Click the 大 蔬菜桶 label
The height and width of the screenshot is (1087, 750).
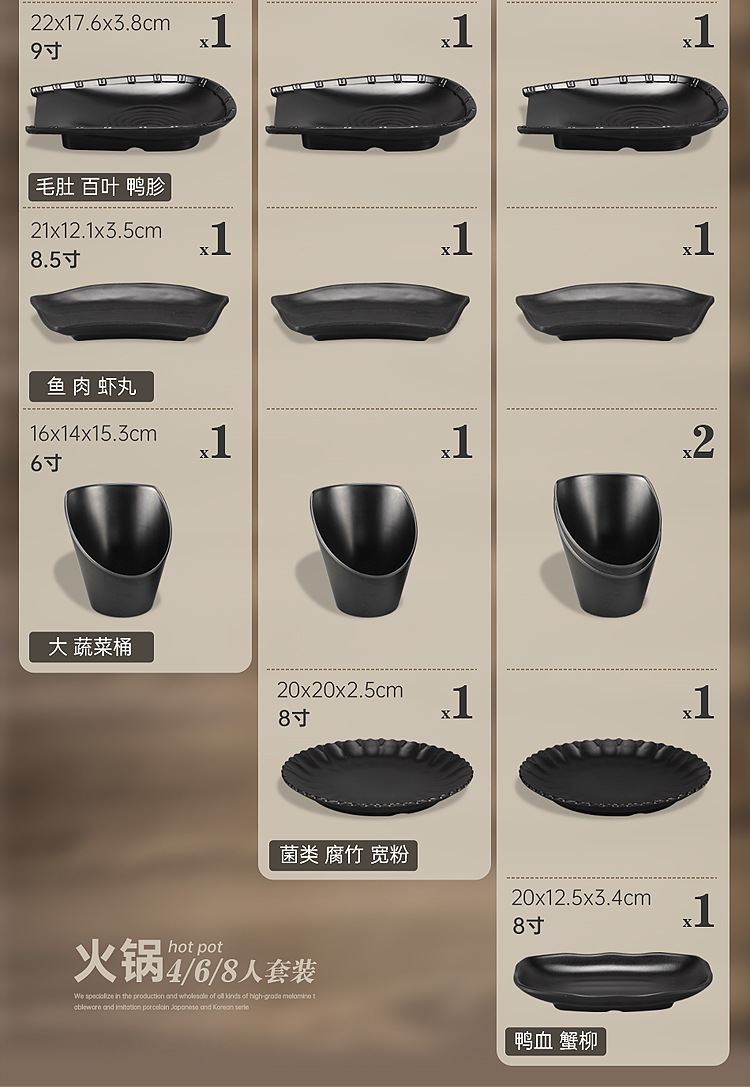[x=91, y=647]
